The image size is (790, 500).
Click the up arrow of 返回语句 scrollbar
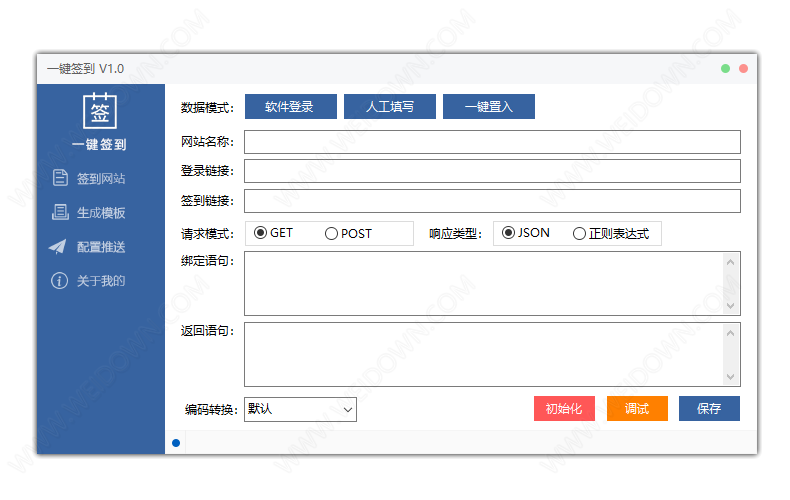pyautogui.click(x=731, y=333)
